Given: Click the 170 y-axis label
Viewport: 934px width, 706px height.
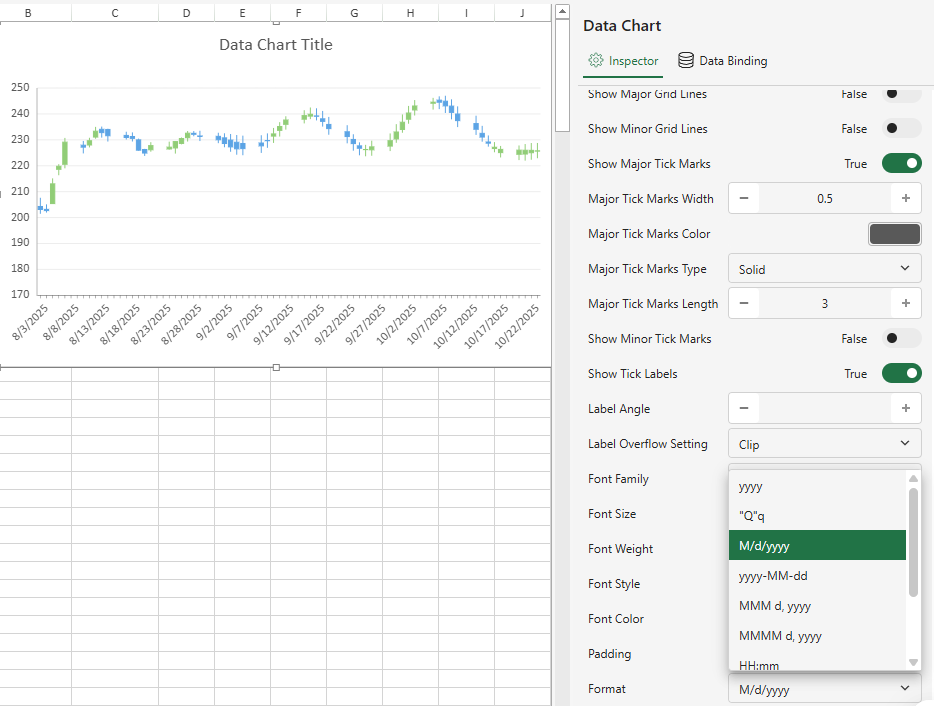Looking at the screenshot, I should click(20, 294).
